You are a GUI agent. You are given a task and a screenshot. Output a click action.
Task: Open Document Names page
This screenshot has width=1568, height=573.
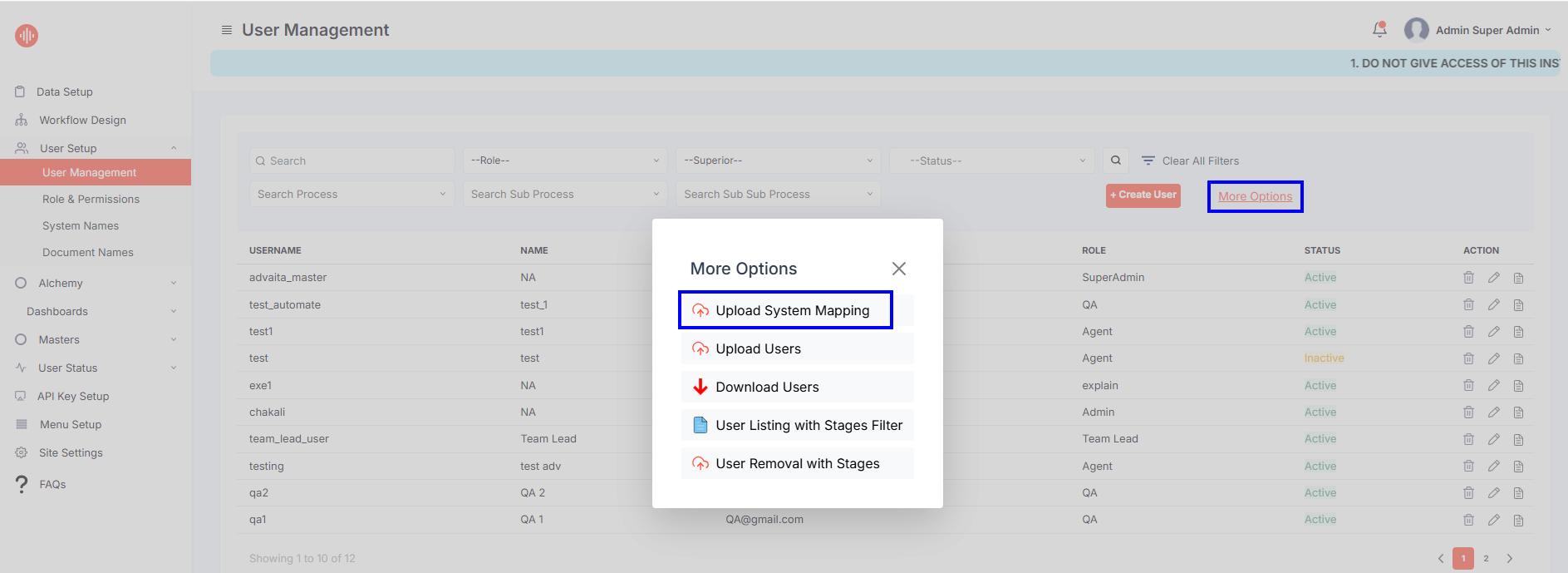pyautogui.click(x=87, y=252)
